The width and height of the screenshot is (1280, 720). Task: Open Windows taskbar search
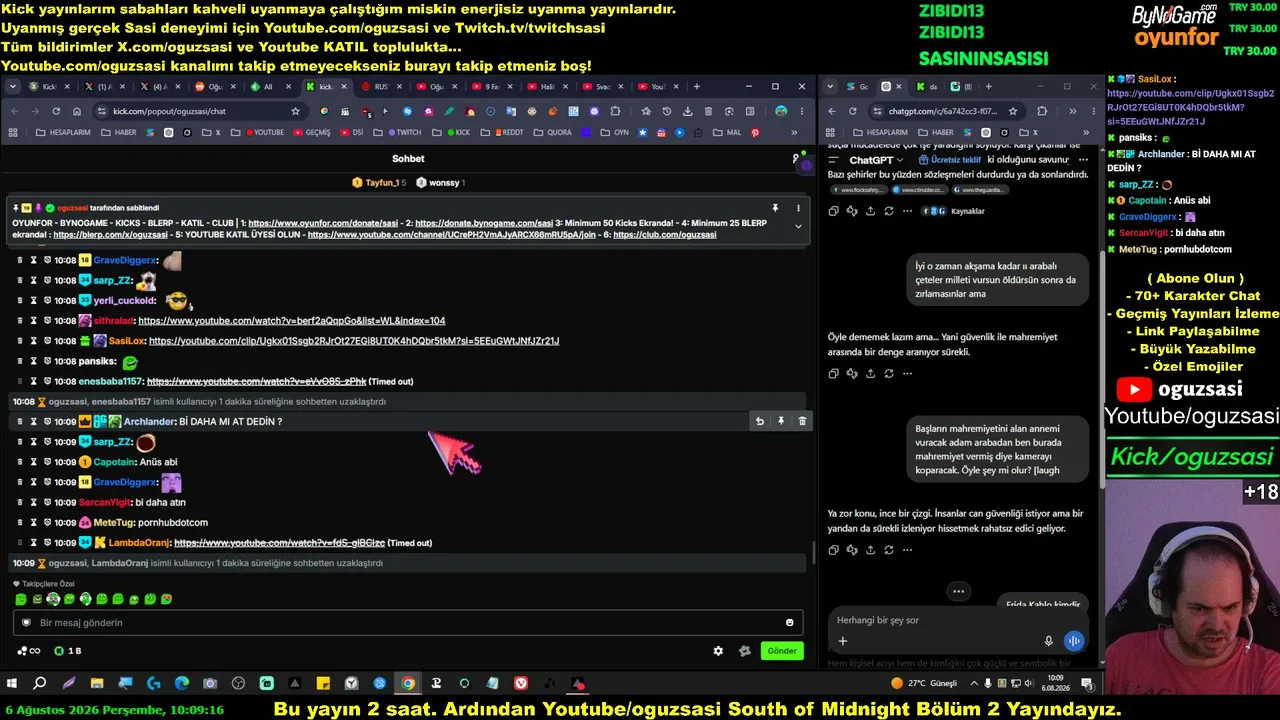(x=40, y=684)
